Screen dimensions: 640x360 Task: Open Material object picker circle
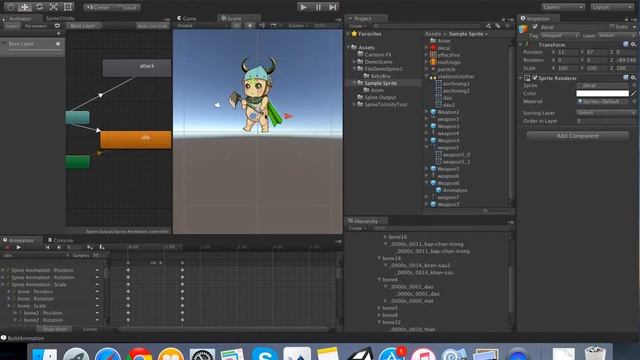pyautogui.click(x=634, y=101)
